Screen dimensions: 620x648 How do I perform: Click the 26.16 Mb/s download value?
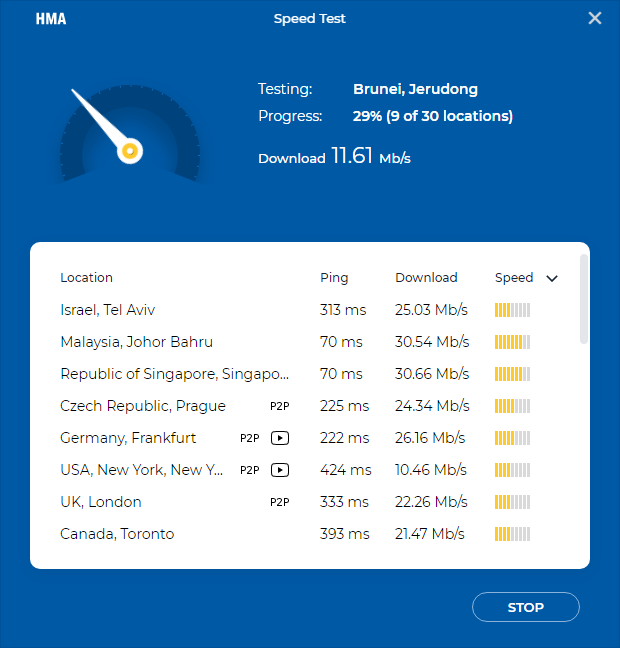[x=430, y=438]
